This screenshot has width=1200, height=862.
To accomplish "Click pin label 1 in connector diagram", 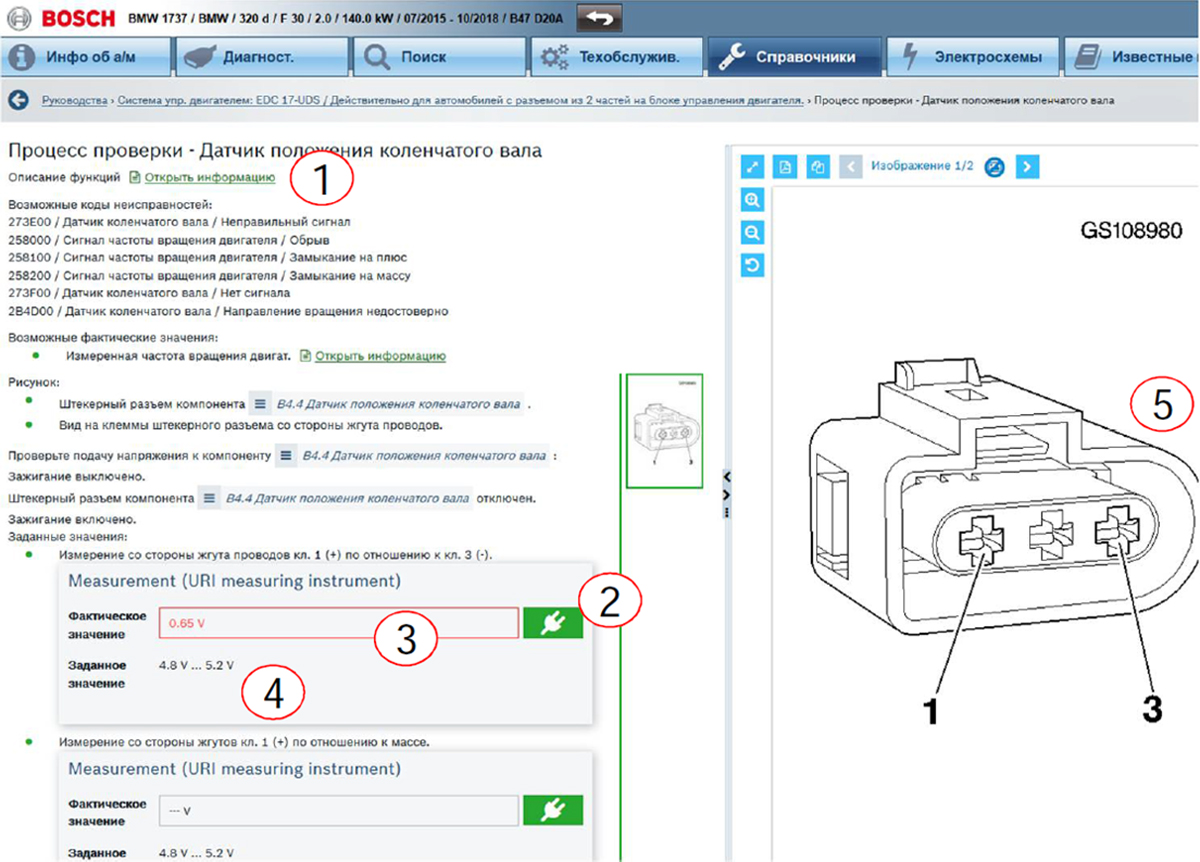I will click(930, 710).
